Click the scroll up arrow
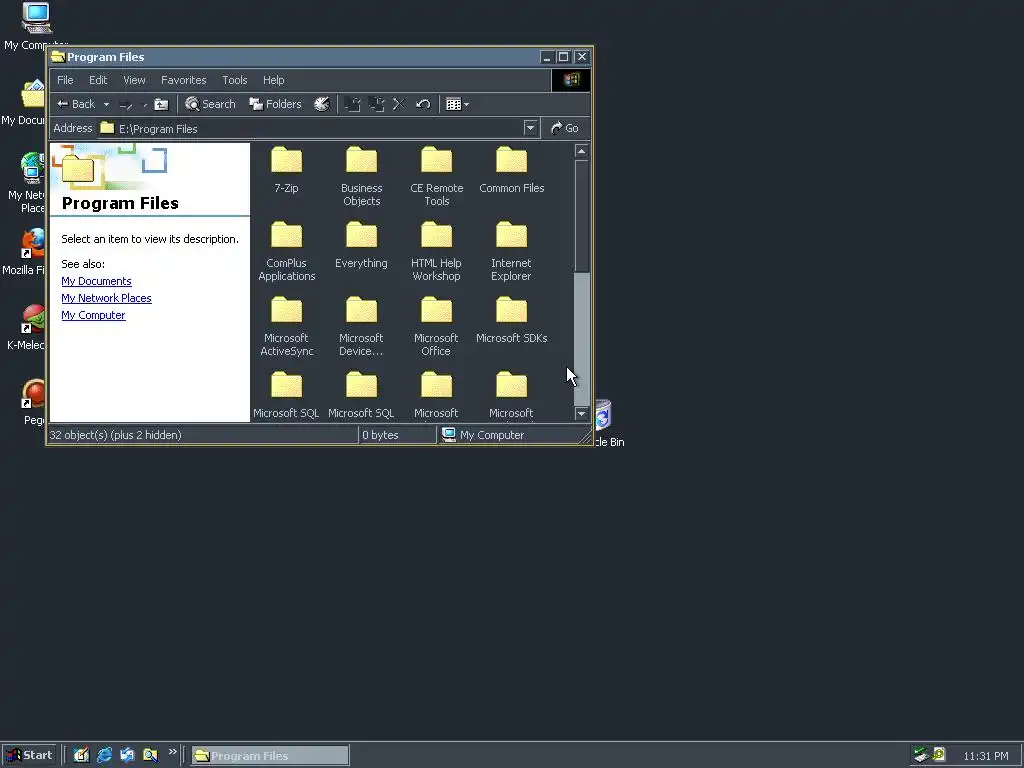The width and height of the screenshot is (1024, 768). pyautogui.click(x=581, y=152)
